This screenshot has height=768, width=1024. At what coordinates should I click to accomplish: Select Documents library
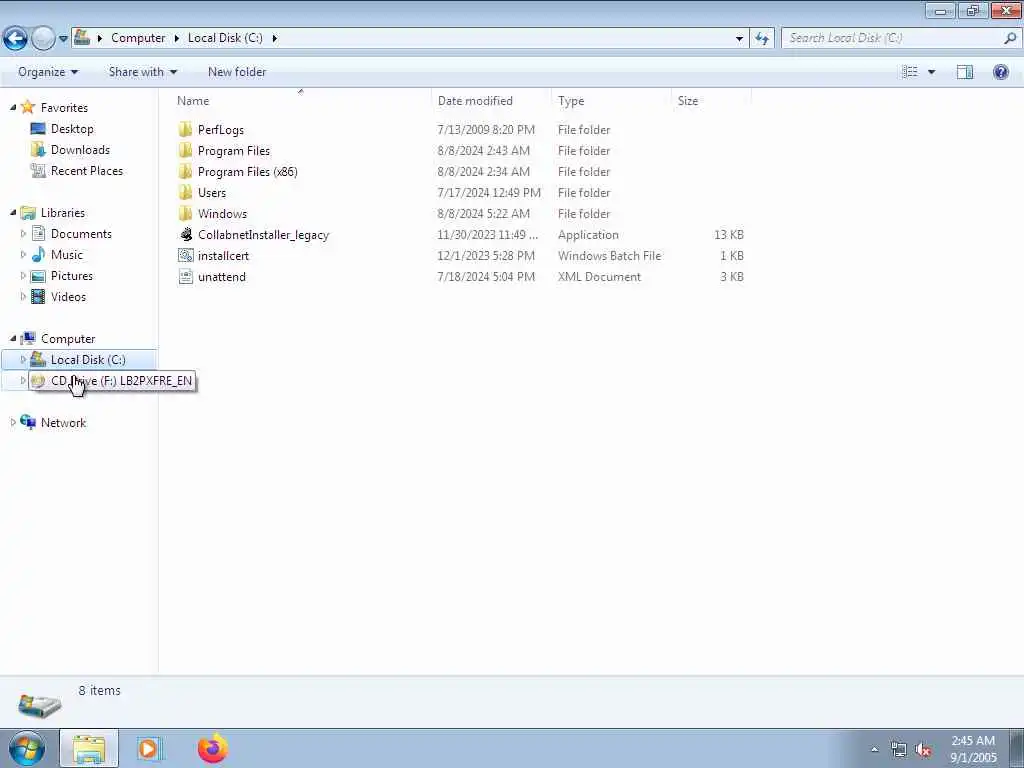81,234
